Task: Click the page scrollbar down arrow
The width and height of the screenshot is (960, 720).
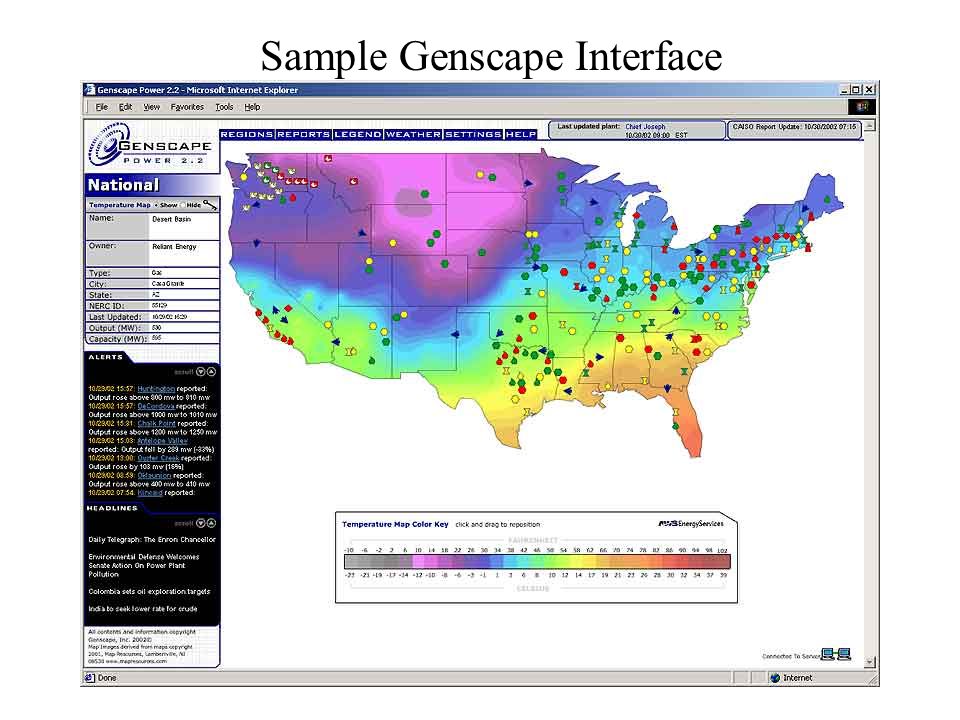Action: click(869, 662)
